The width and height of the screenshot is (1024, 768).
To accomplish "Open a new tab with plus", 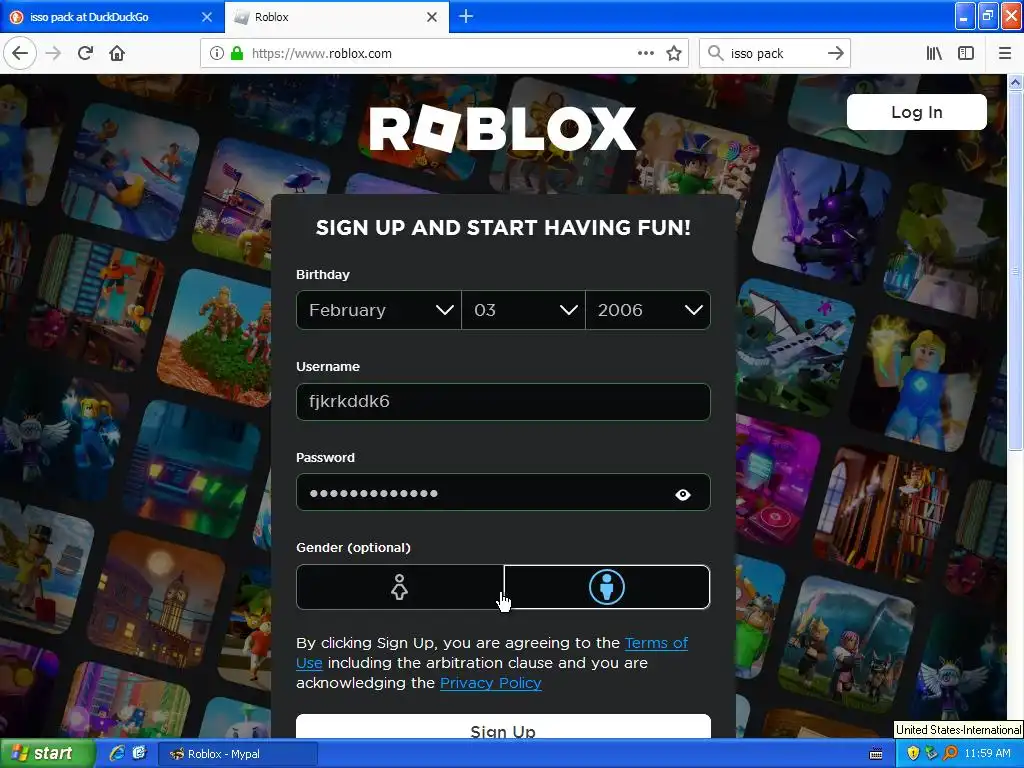I will [466, 16].
